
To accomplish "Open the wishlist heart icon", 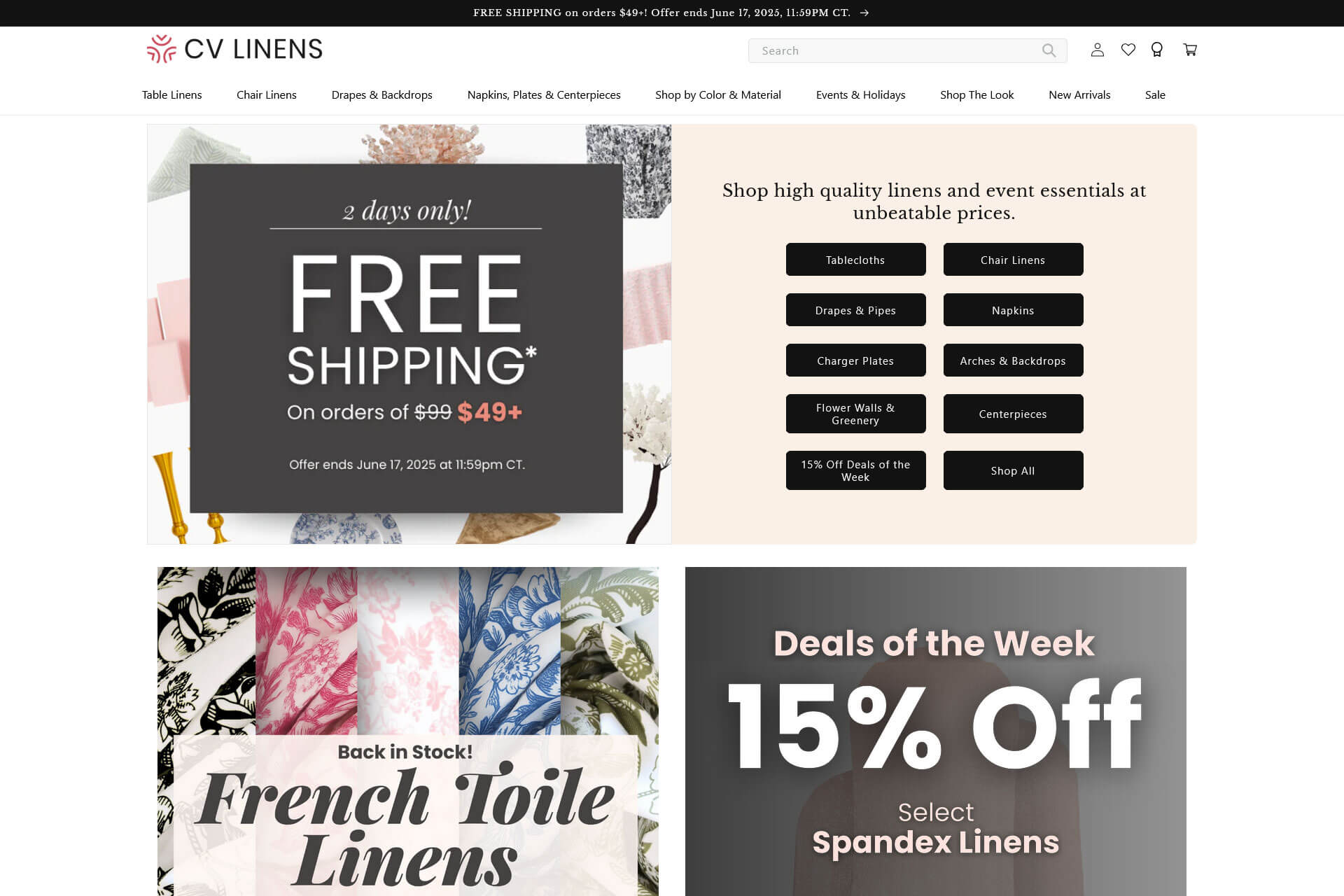I will [1128, 50].
